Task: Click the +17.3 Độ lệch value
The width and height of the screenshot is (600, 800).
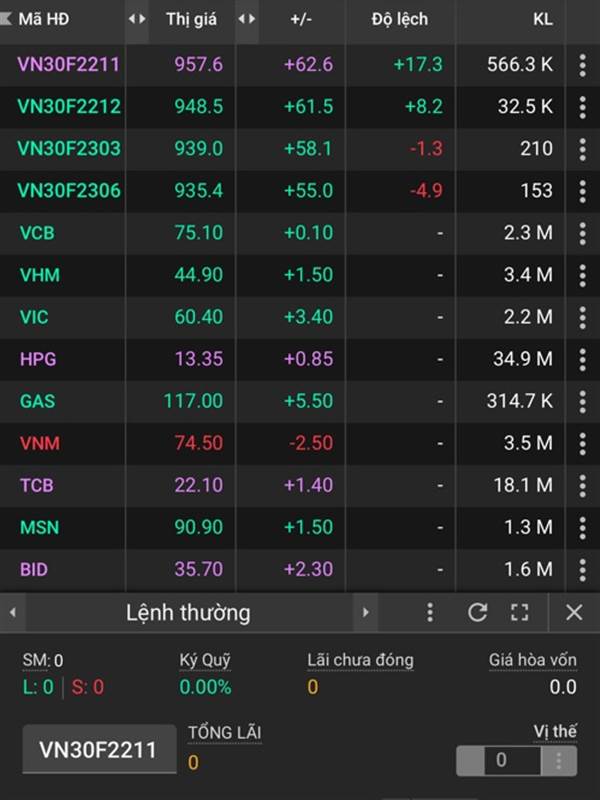Action: (418, 64)
